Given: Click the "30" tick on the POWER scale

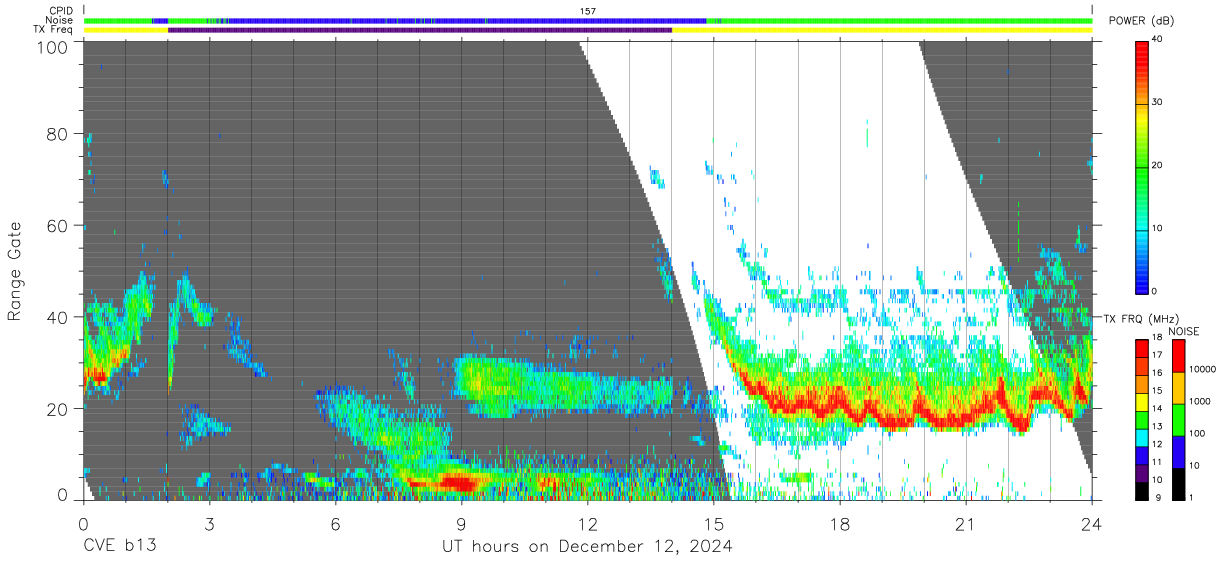Looking at the screenshot, I should [x=1158, y=103].
